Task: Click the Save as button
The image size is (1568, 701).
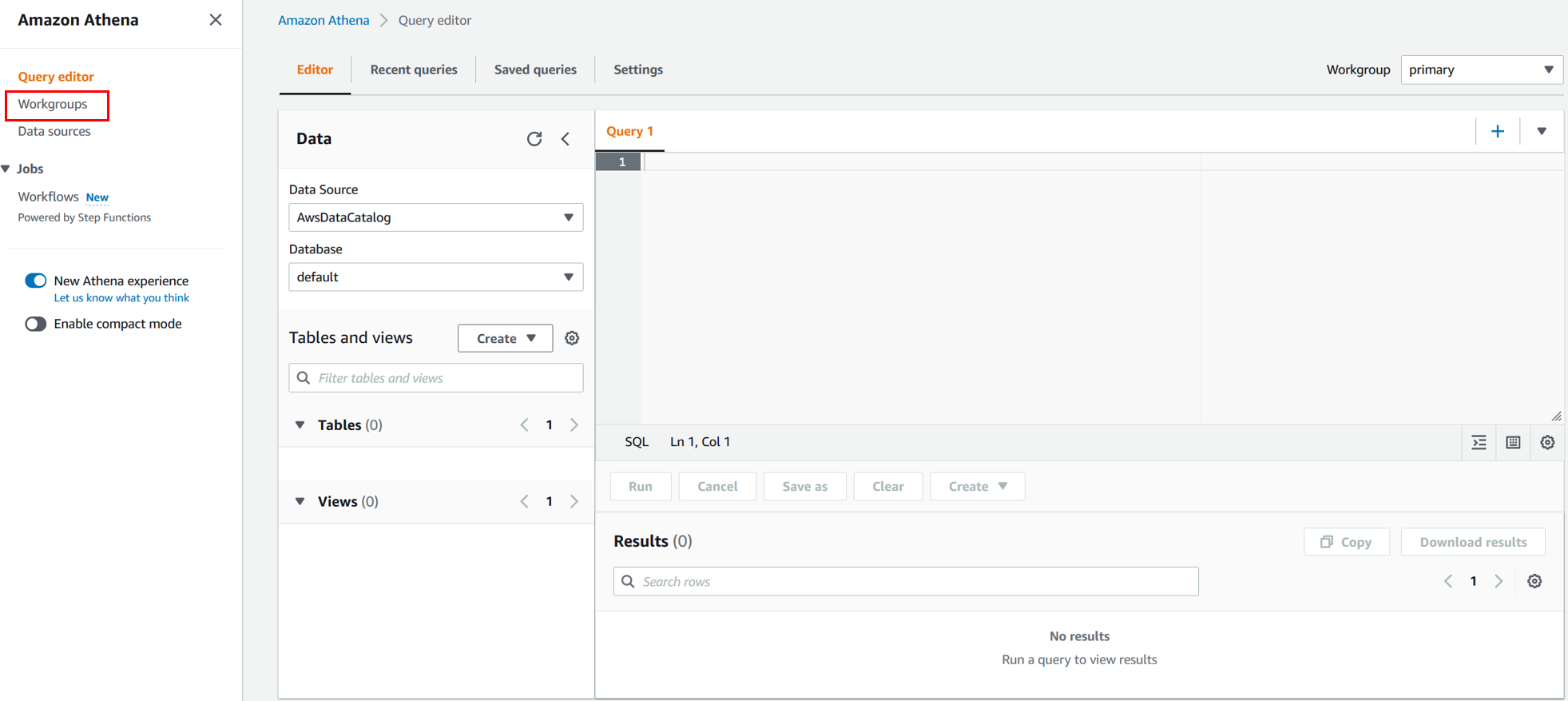Action: pos(805,486)
